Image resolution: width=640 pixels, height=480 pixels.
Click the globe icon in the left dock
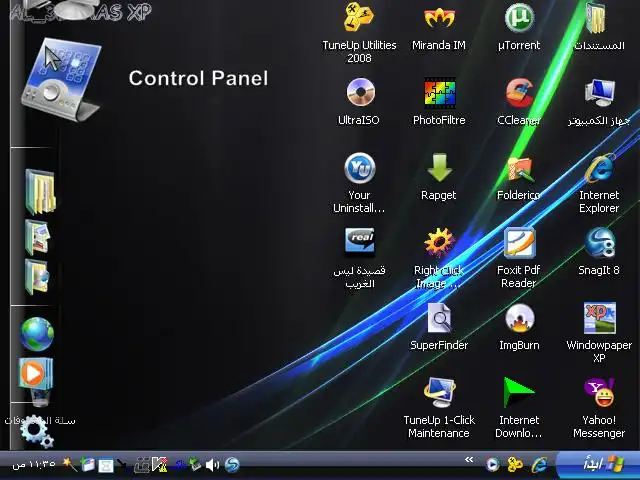(37, 334)
